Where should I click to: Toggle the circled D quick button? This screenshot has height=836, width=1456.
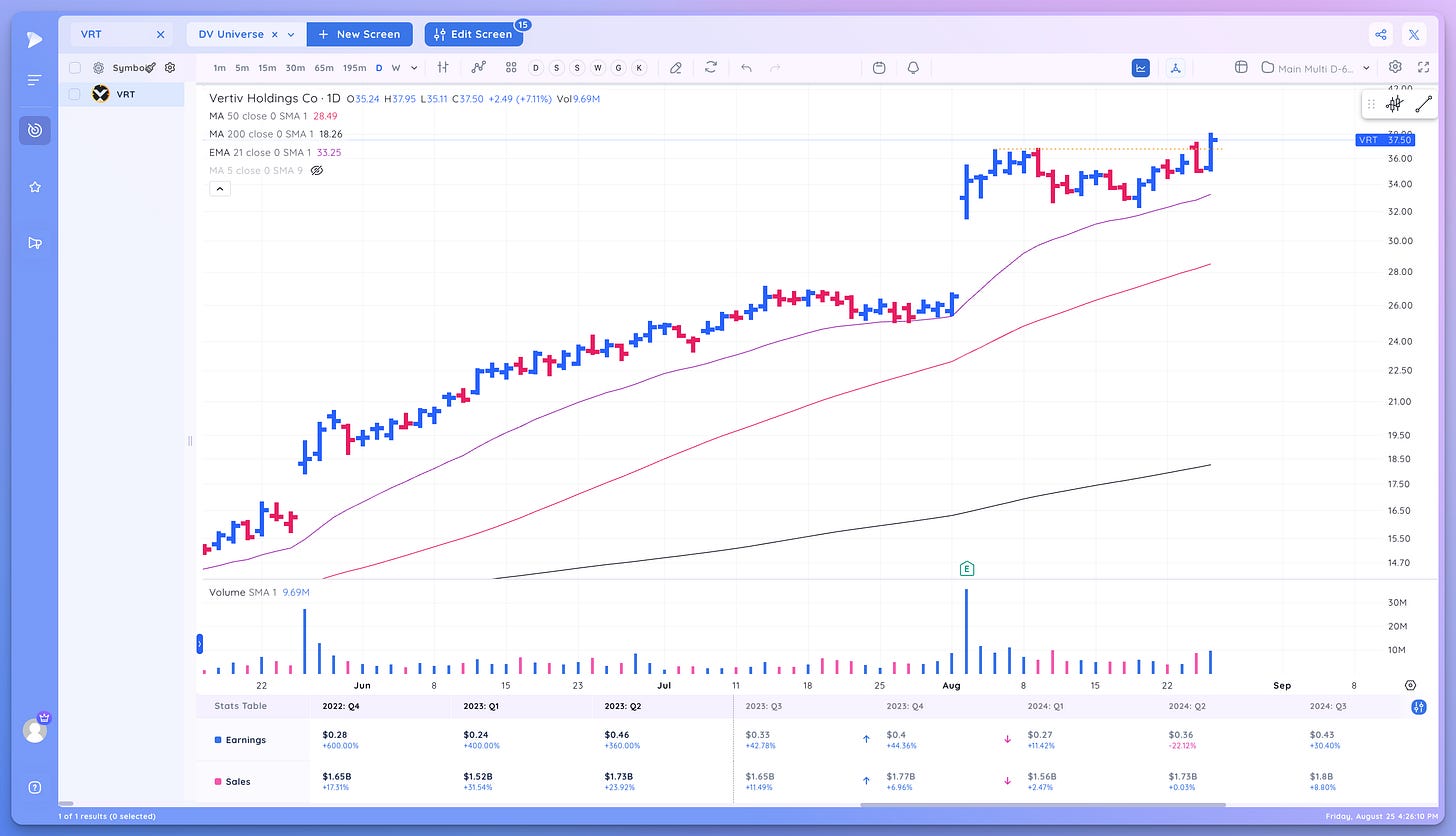pyautogui.click(x=535, y=67)
